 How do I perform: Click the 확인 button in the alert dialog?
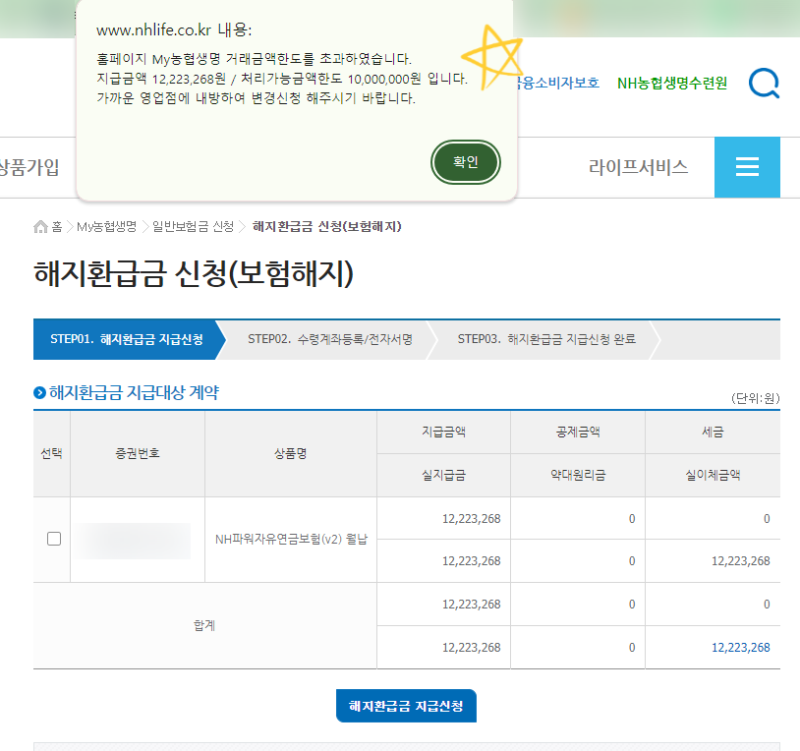tap(465, 162)
